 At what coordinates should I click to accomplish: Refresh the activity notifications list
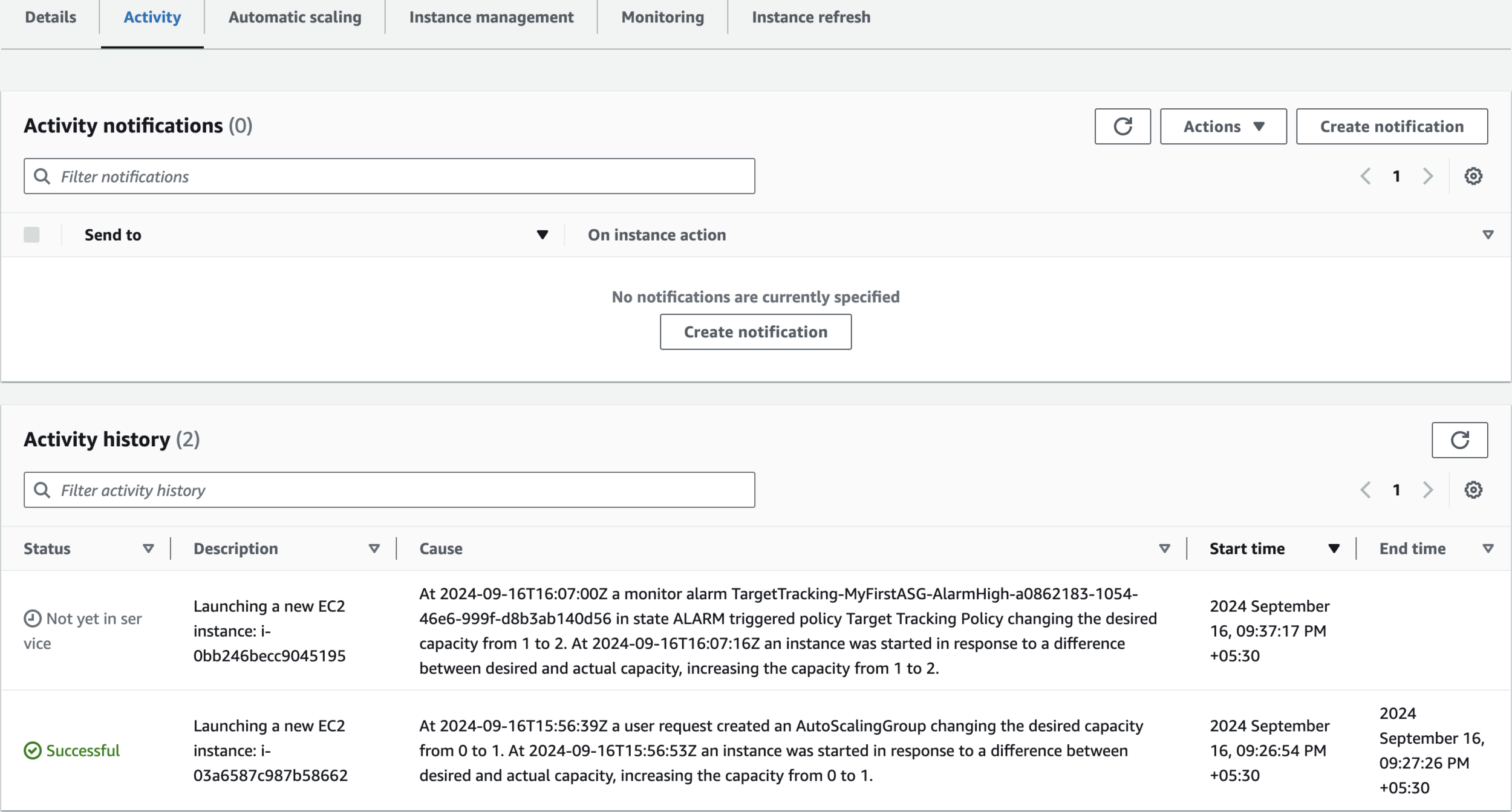tap(1122, 126)
